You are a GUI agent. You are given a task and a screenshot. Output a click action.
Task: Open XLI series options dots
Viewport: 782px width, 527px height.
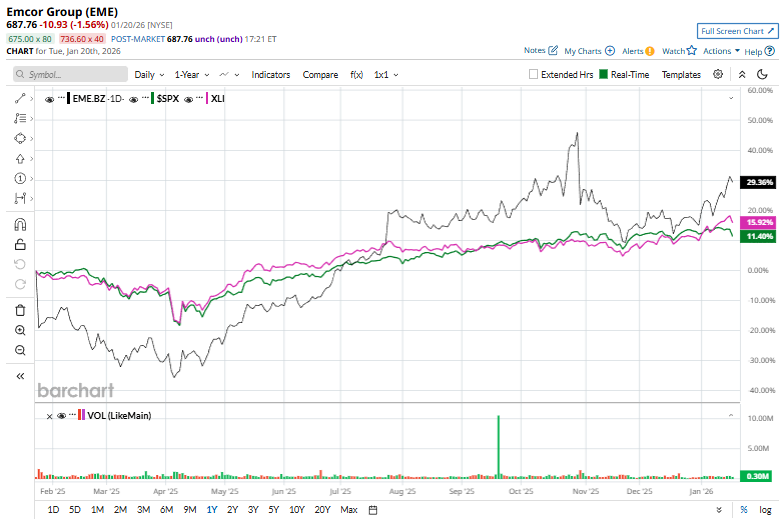coord(200,98)
